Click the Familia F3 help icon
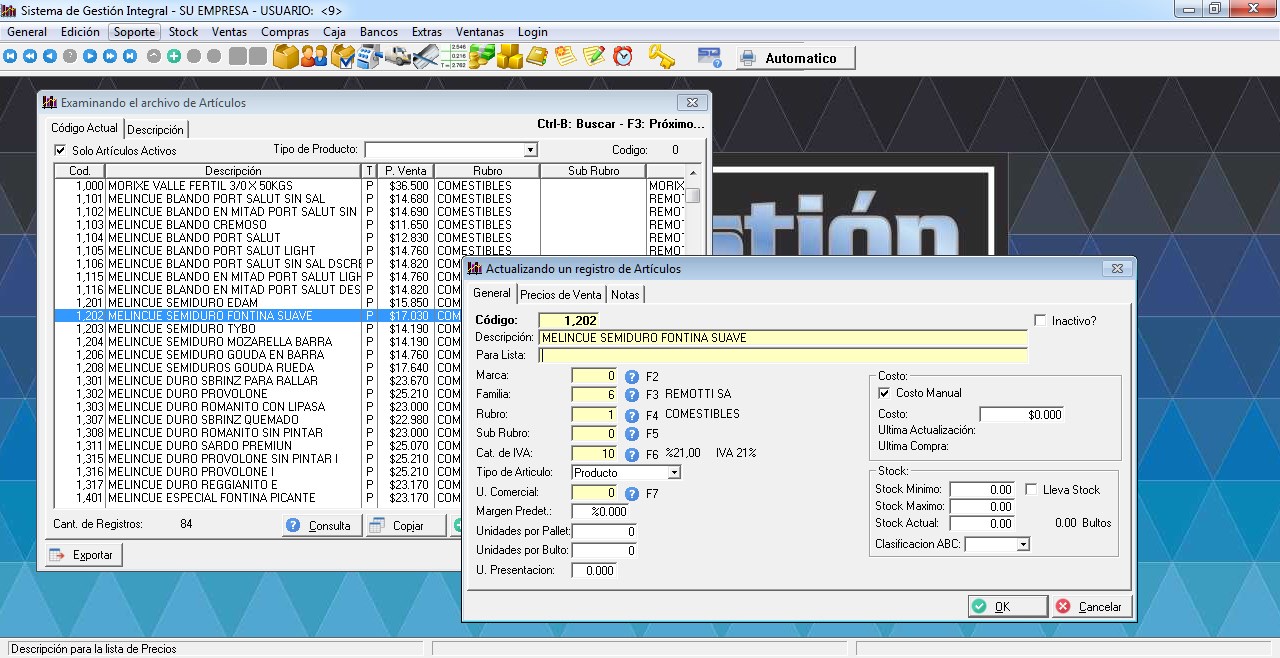1280x658 pixels. point(632,395)
